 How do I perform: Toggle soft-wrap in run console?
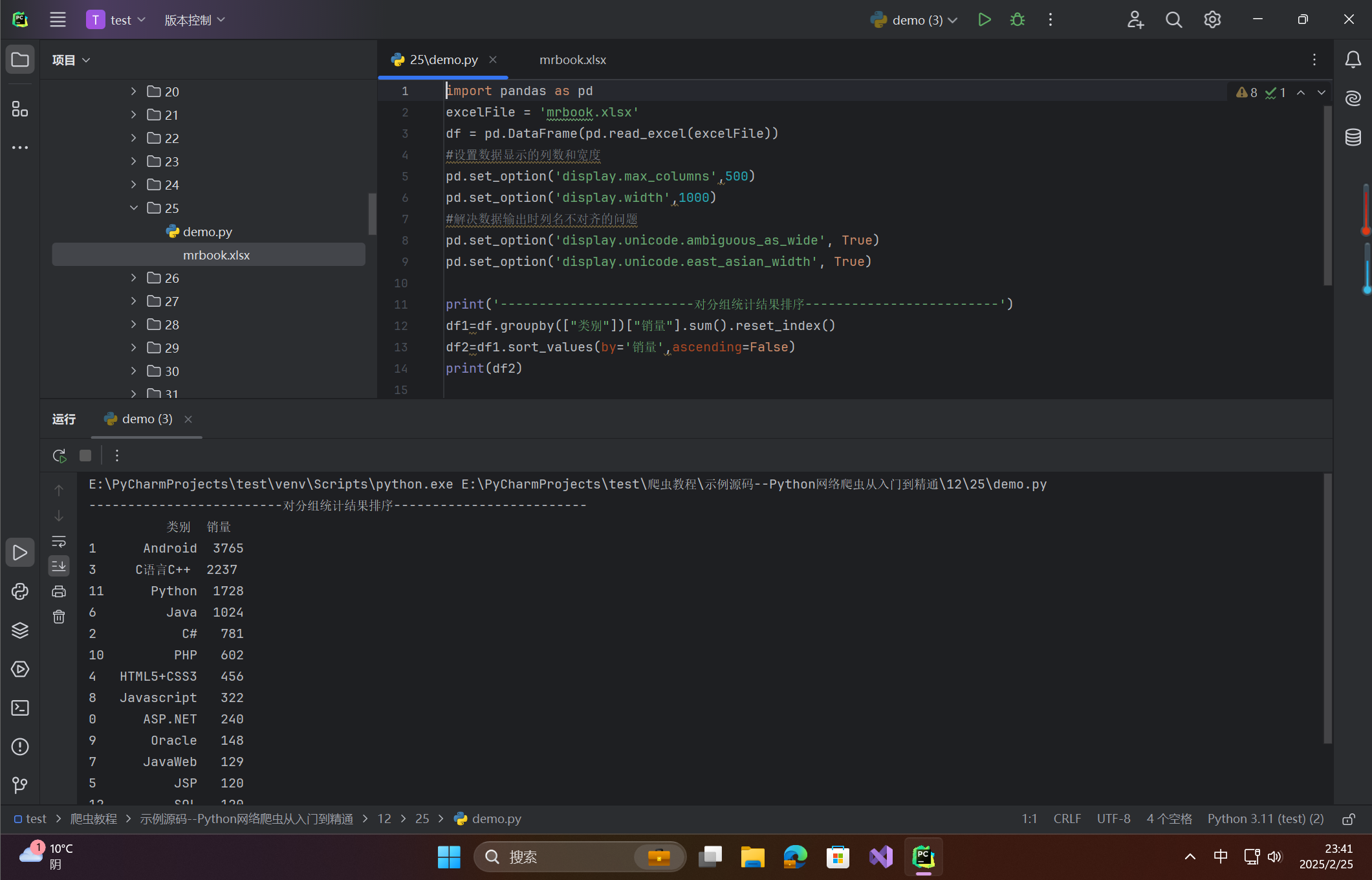(x=59, y=541)
